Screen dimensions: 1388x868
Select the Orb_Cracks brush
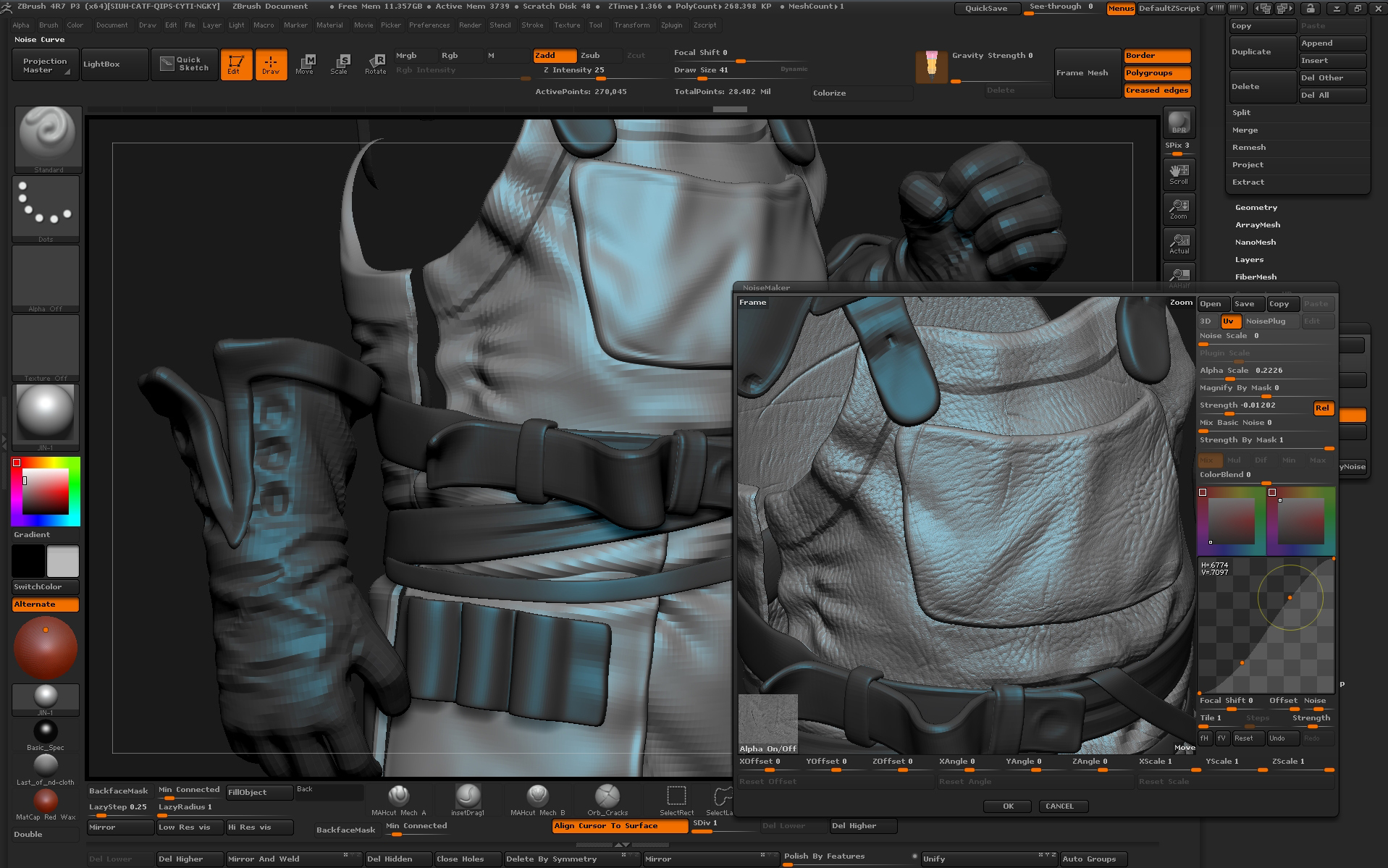pyautogui.click(x=607, y=799)
